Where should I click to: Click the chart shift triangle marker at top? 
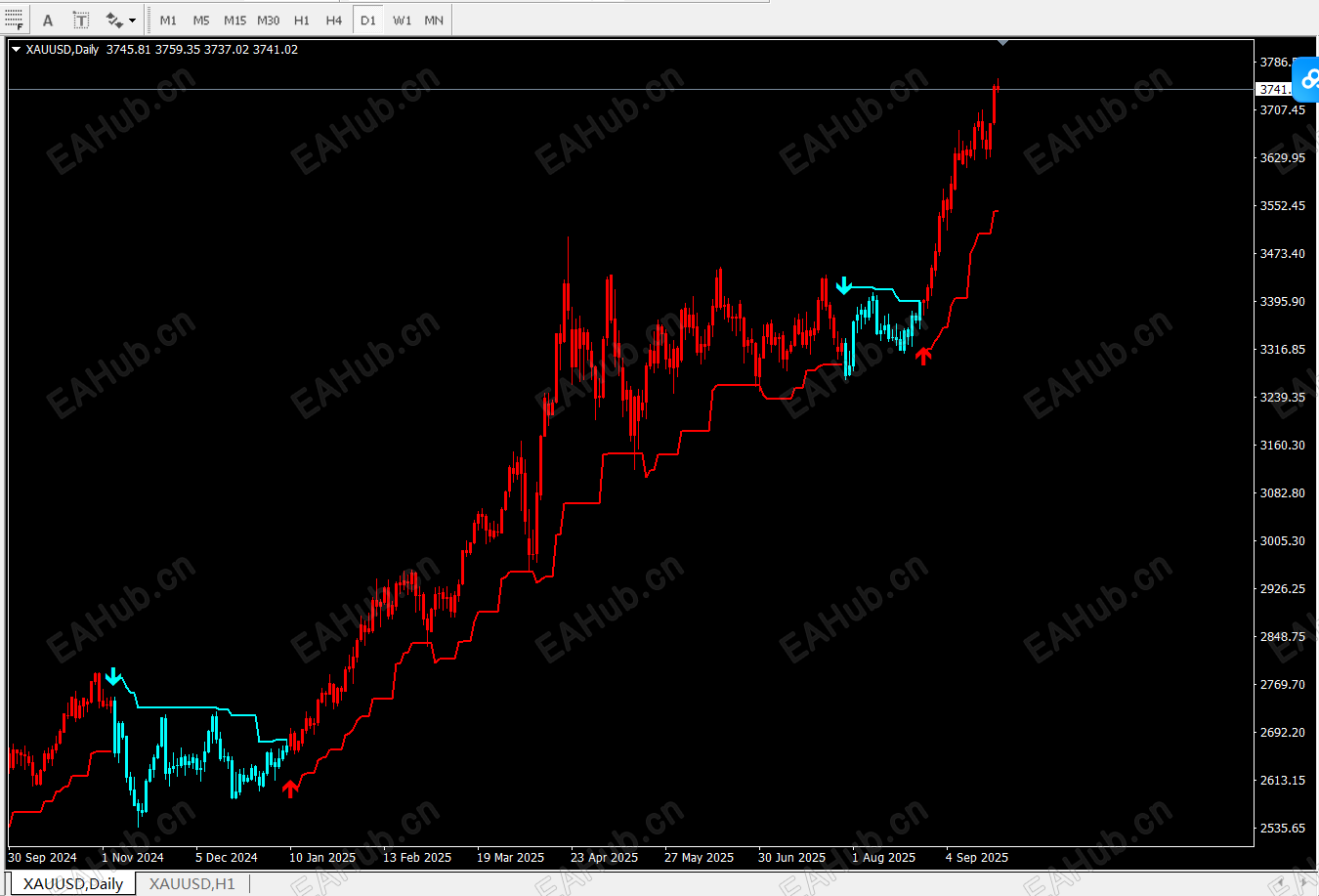pyautogui.click(x=1002, y=43)
